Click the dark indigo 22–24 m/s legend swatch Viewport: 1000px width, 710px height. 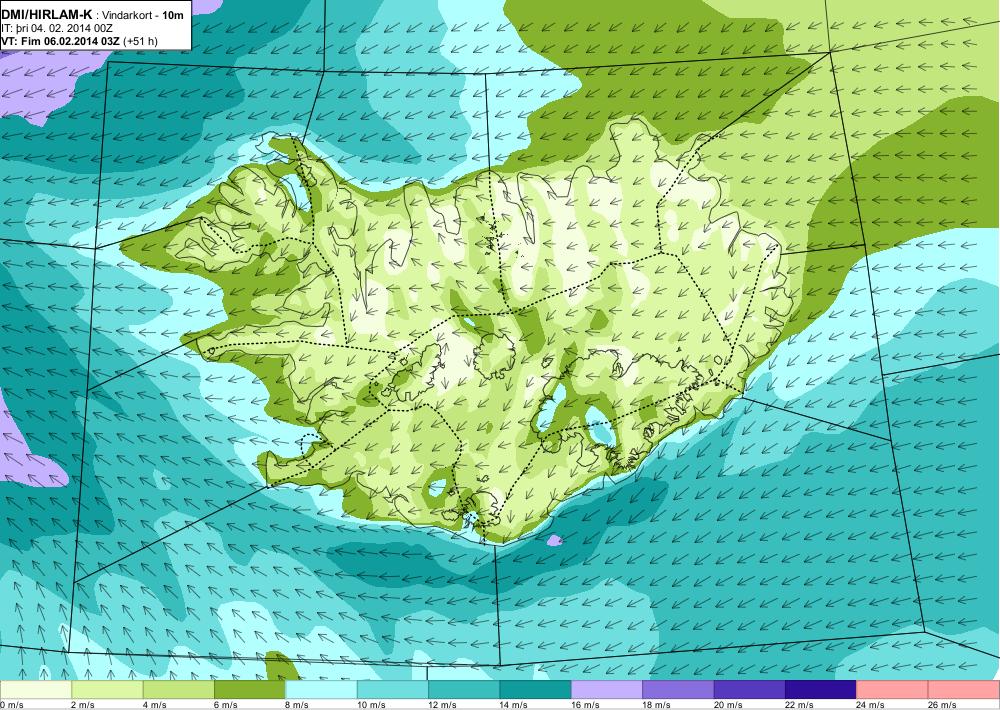[821, 690]
